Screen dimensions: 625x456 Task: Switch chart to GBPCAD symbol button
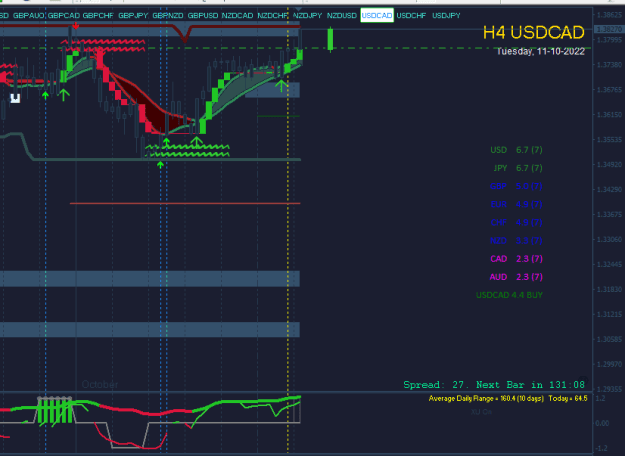64,16
